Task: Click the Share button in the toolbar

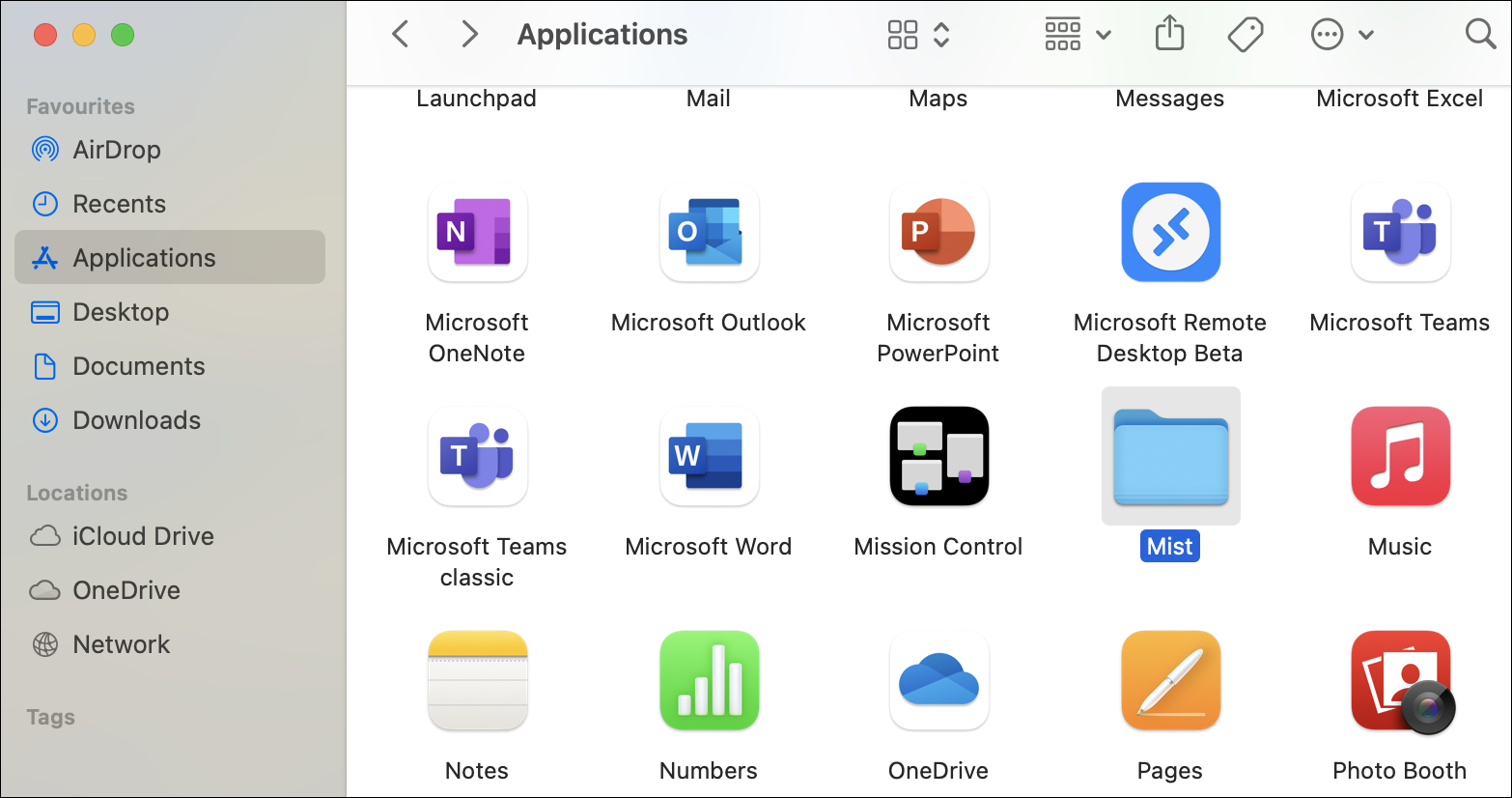Action: (x=1169, y=35)
